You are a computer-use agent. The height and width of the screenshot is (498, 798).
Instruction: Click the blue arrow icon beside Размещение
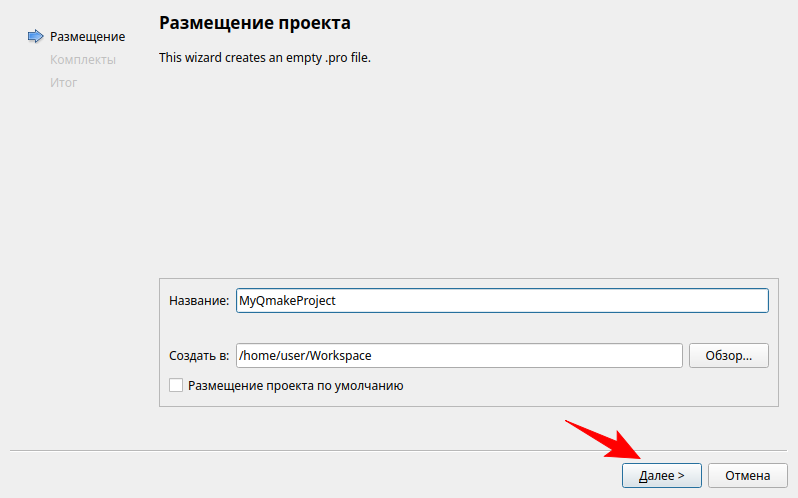[35, 37]
